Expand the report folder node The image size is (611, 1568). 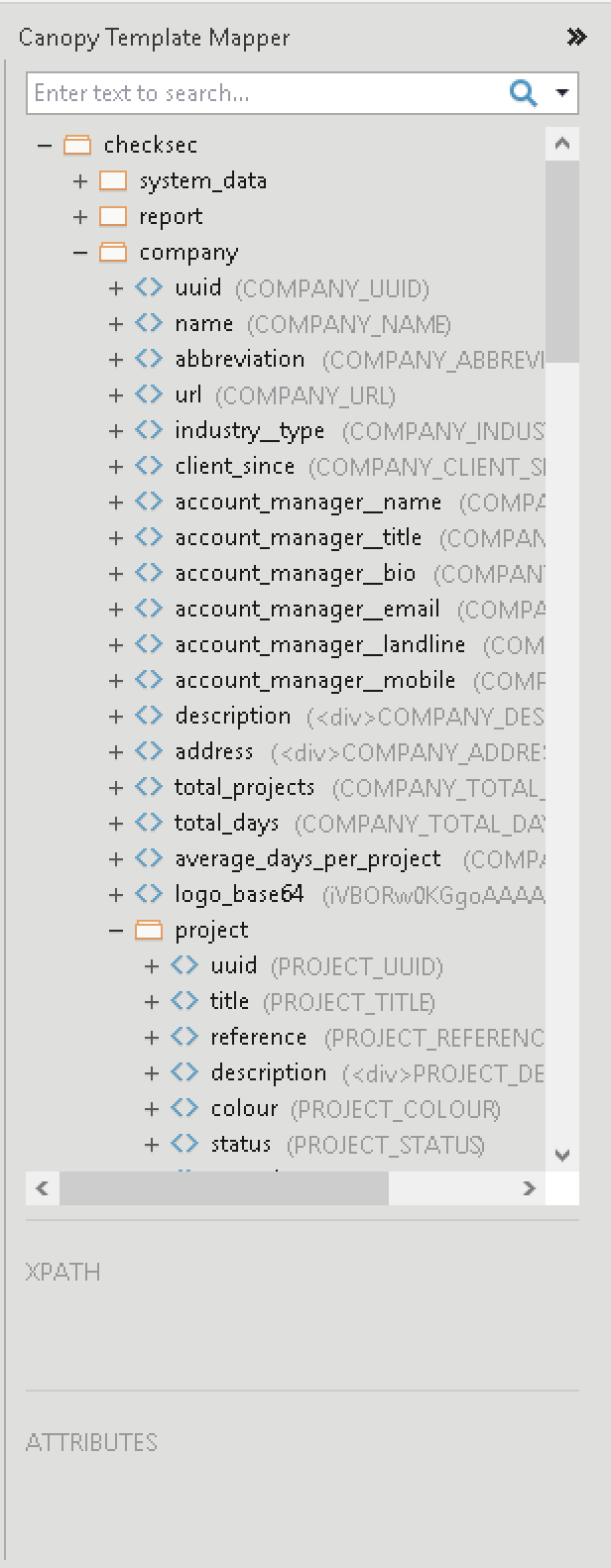click(x=80, y=217)
